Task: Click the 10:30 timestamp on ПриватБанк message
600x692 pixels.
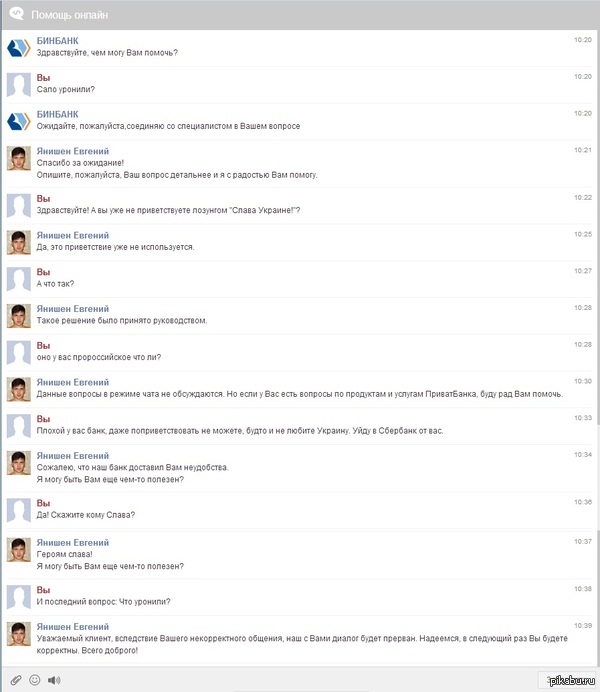Action: [583, 381]
